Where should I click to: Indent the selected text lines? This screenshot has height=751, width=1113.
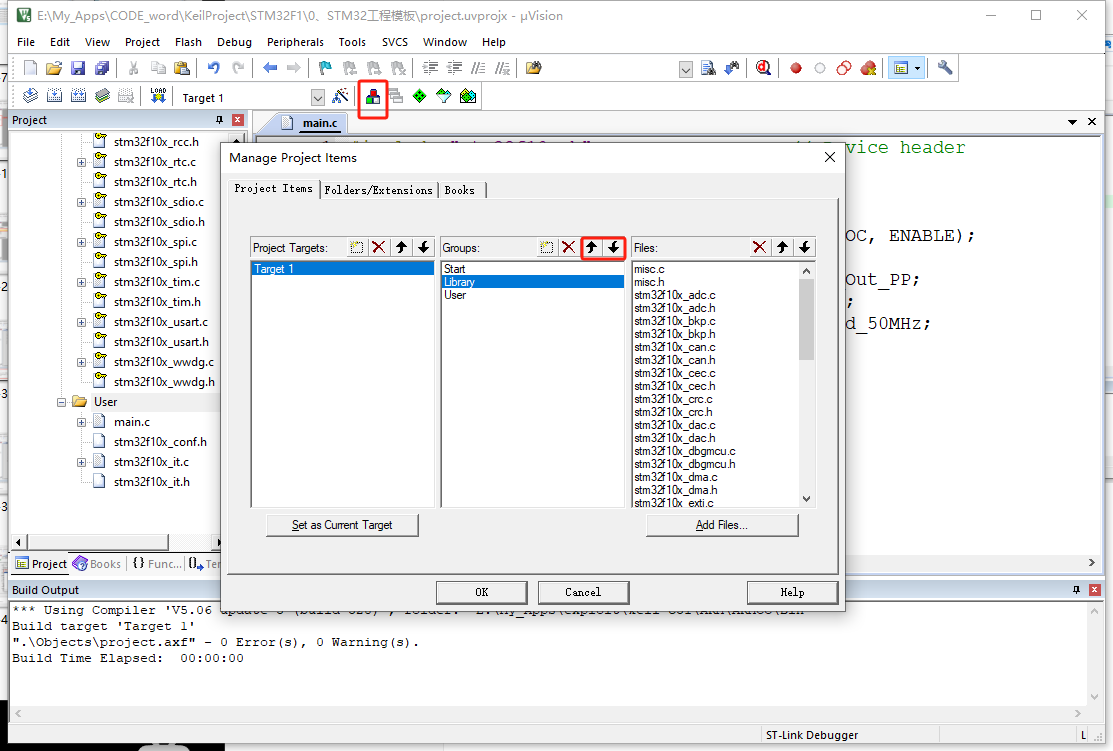pyautogui.click(x=430, y=68)
